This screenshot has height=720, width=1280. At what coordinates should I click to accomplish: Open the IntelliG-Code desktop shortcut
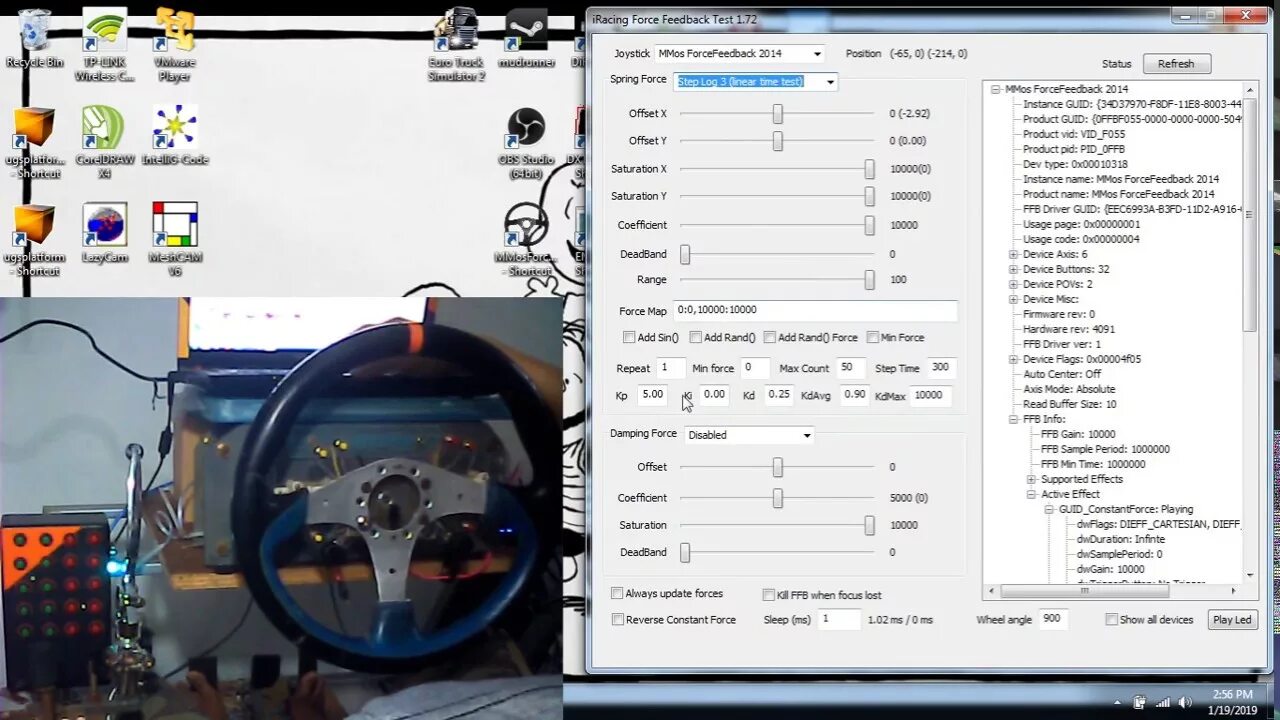[x=174, y=134]
